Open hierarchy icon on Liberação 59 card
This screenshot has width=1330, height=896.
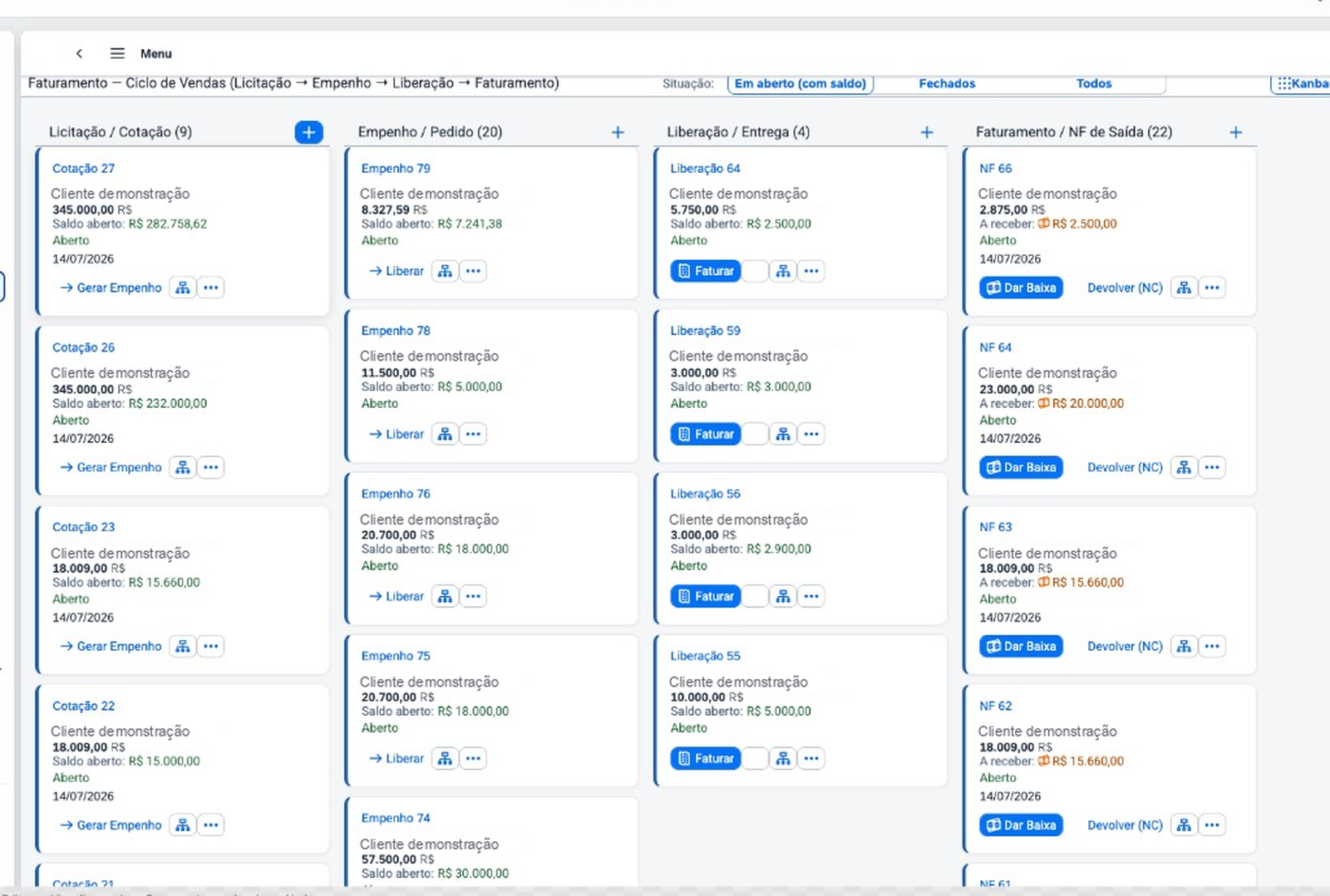tap(783, 434)
